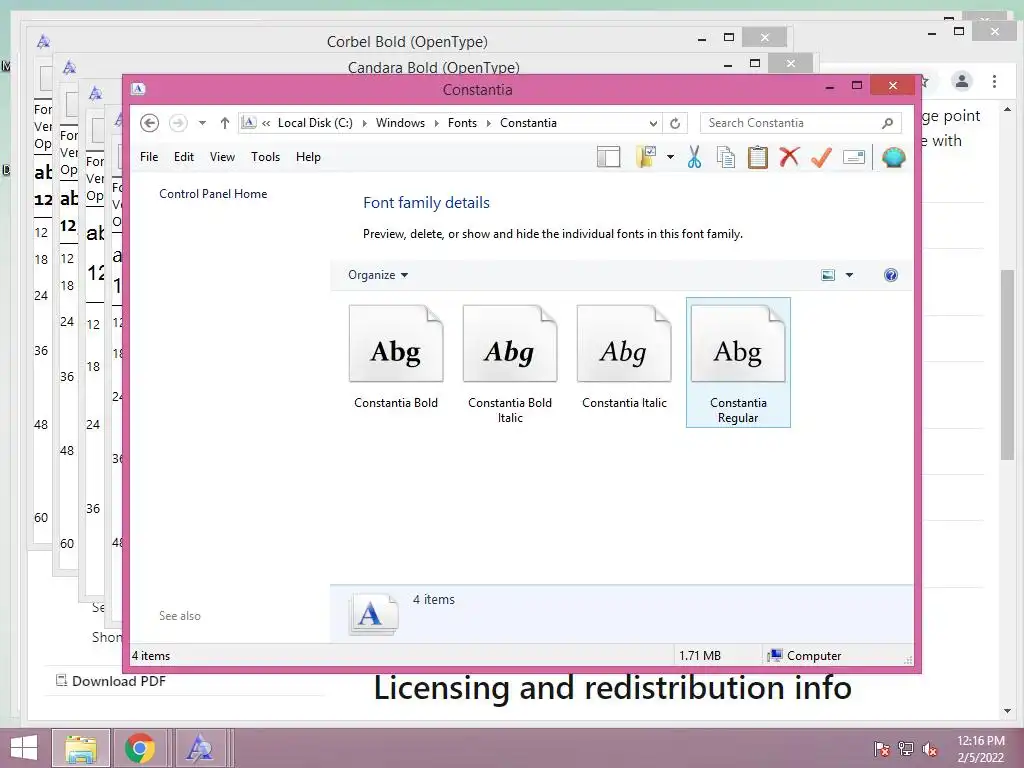This screenshot has width=1024, height=768.
Task: Click the teal shell icon in toolbar
Action: [893, 157]
